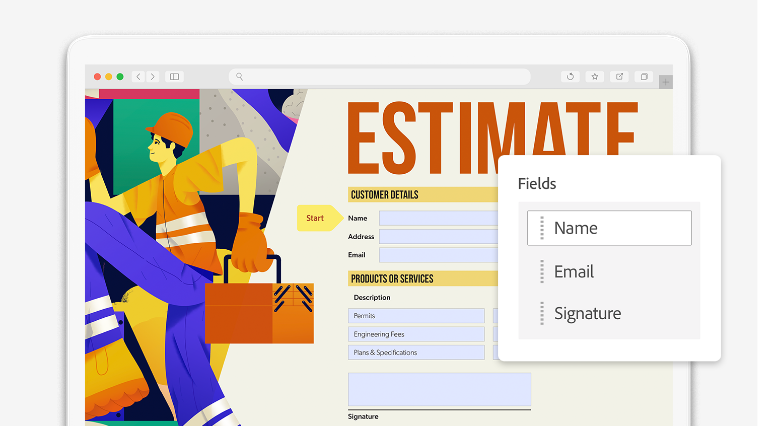Click the drag handle beside Signature
Screen dimensions: 758x426
(541, 313)
